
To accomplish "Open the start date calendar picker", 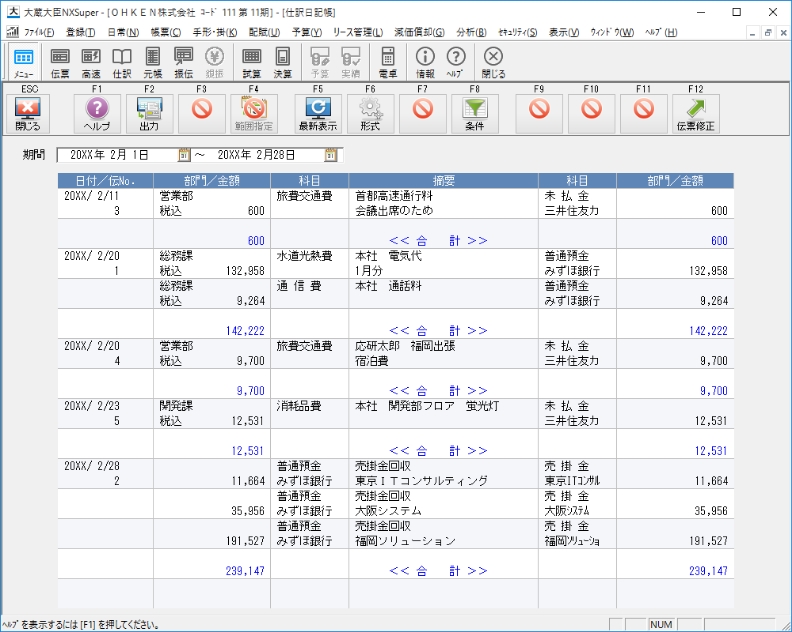I will 184,155.
